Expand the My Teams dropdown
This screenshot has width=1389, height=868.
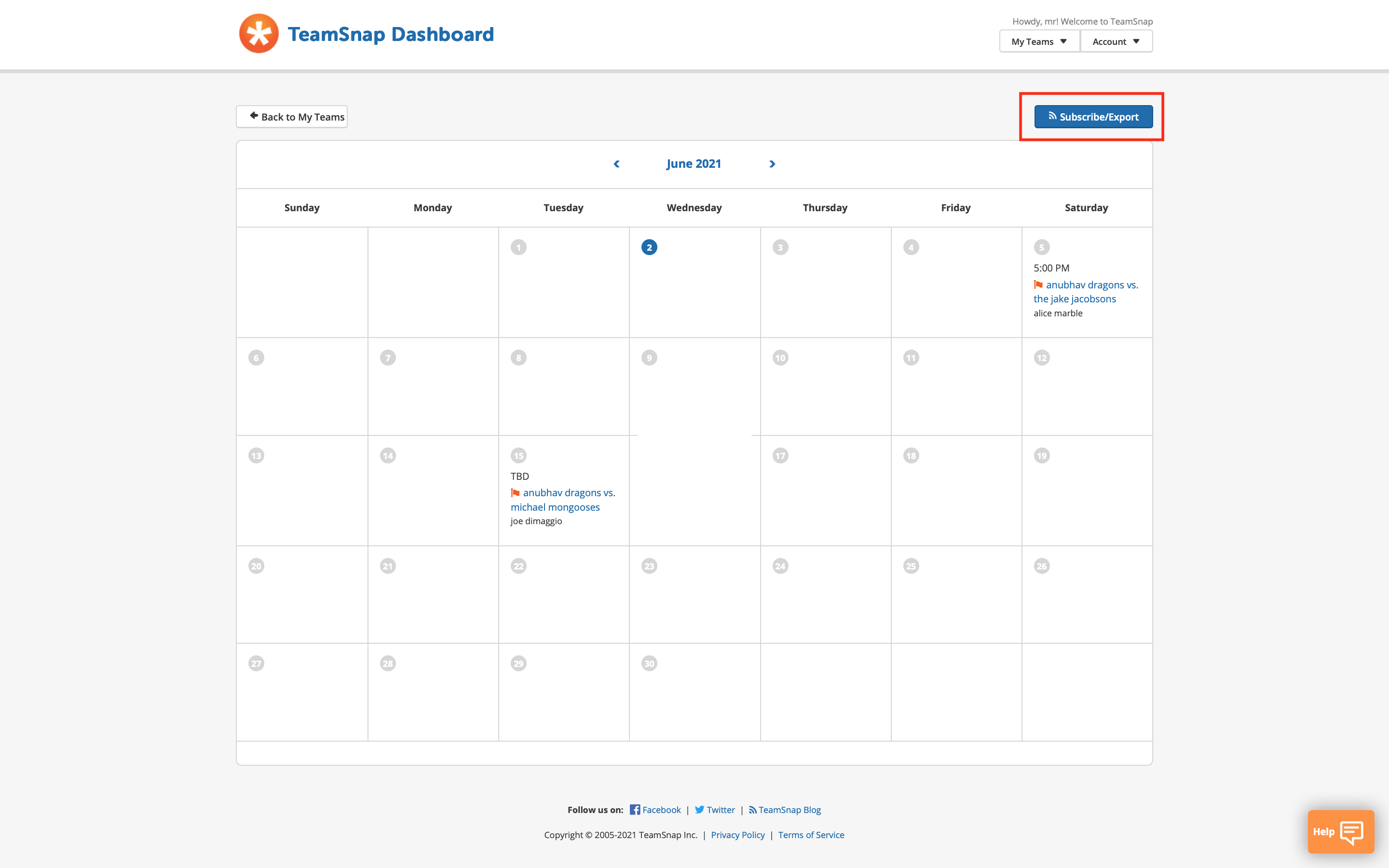1039,41
